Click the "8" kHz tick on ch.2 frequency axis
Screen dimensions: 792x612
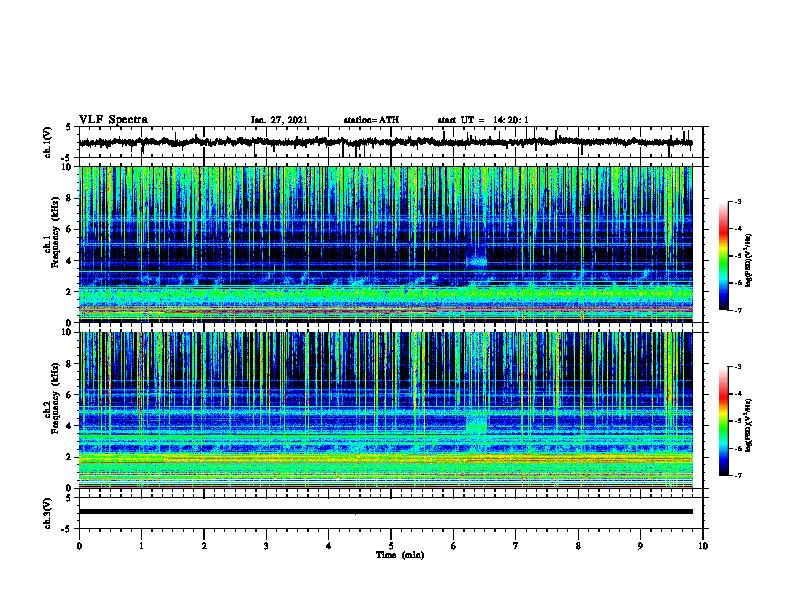click(x=70, y=364)
